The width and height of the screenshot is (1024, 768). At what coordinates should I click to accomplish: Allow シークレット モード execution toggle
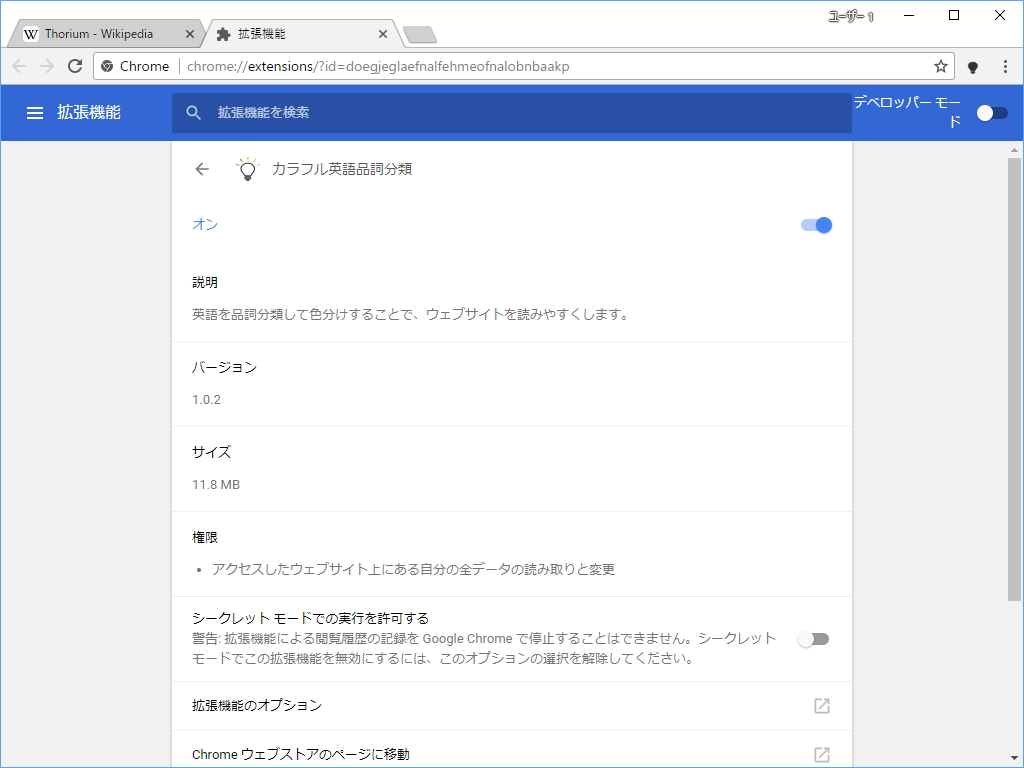(x=813, y=638)
